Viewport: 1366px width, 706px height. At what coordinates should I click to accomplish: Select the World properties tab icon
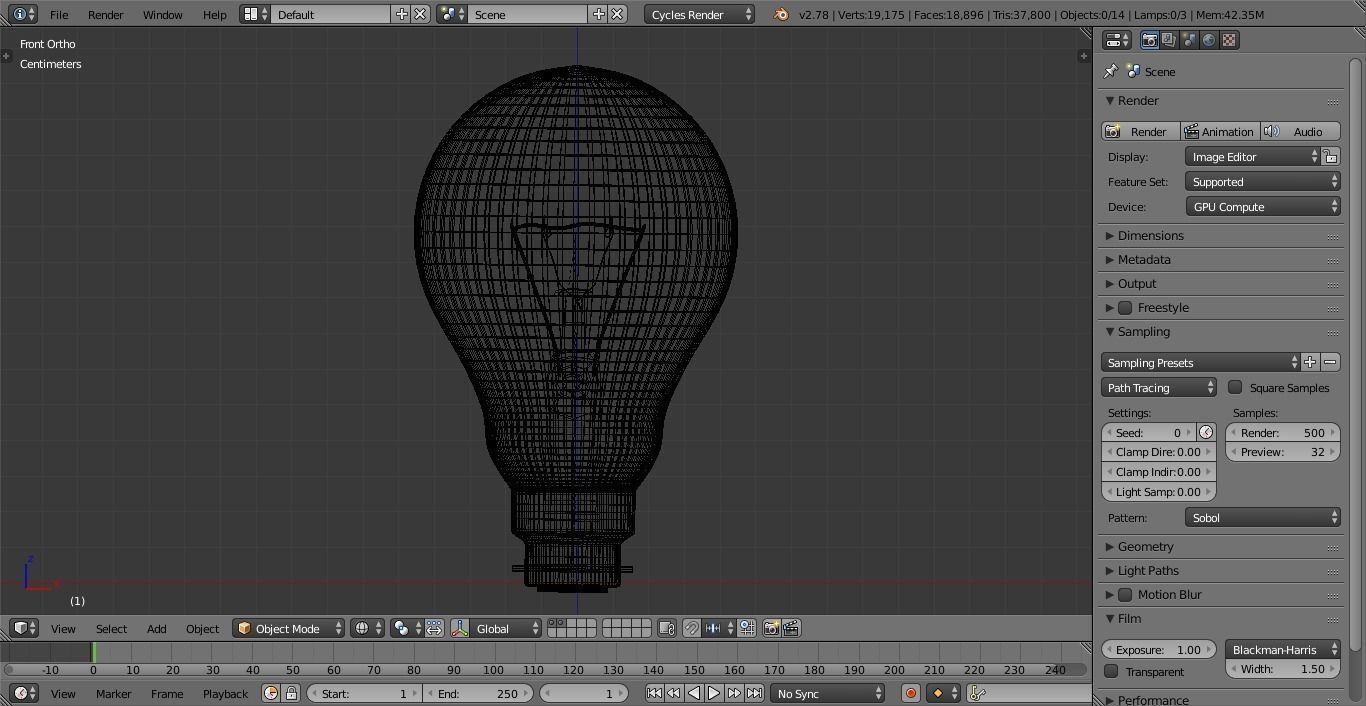click(x=1209, y=40)
